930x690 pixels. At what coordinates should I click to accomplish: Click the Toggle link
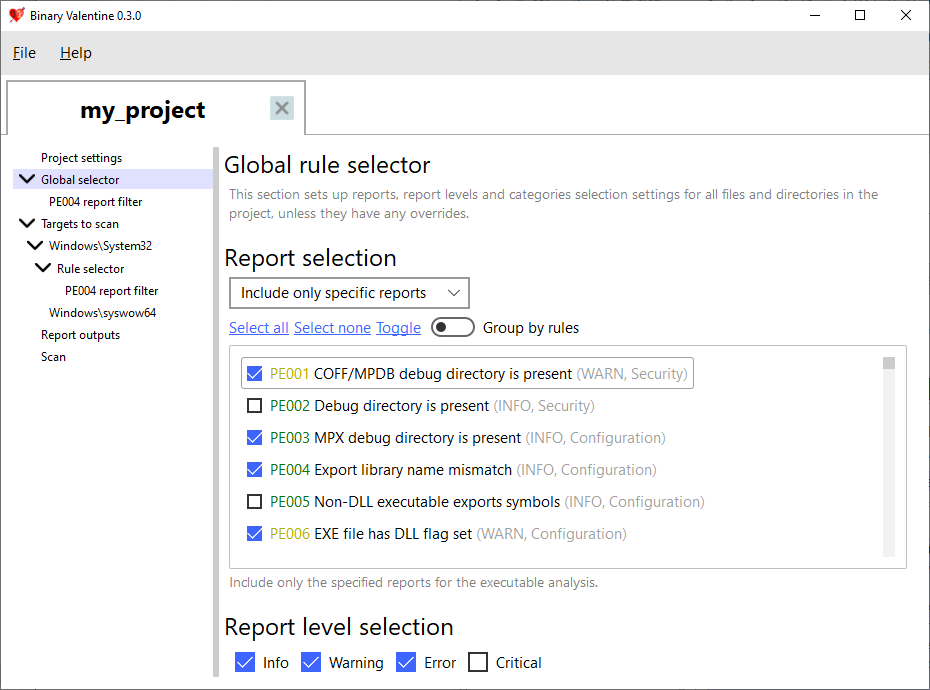399,327
